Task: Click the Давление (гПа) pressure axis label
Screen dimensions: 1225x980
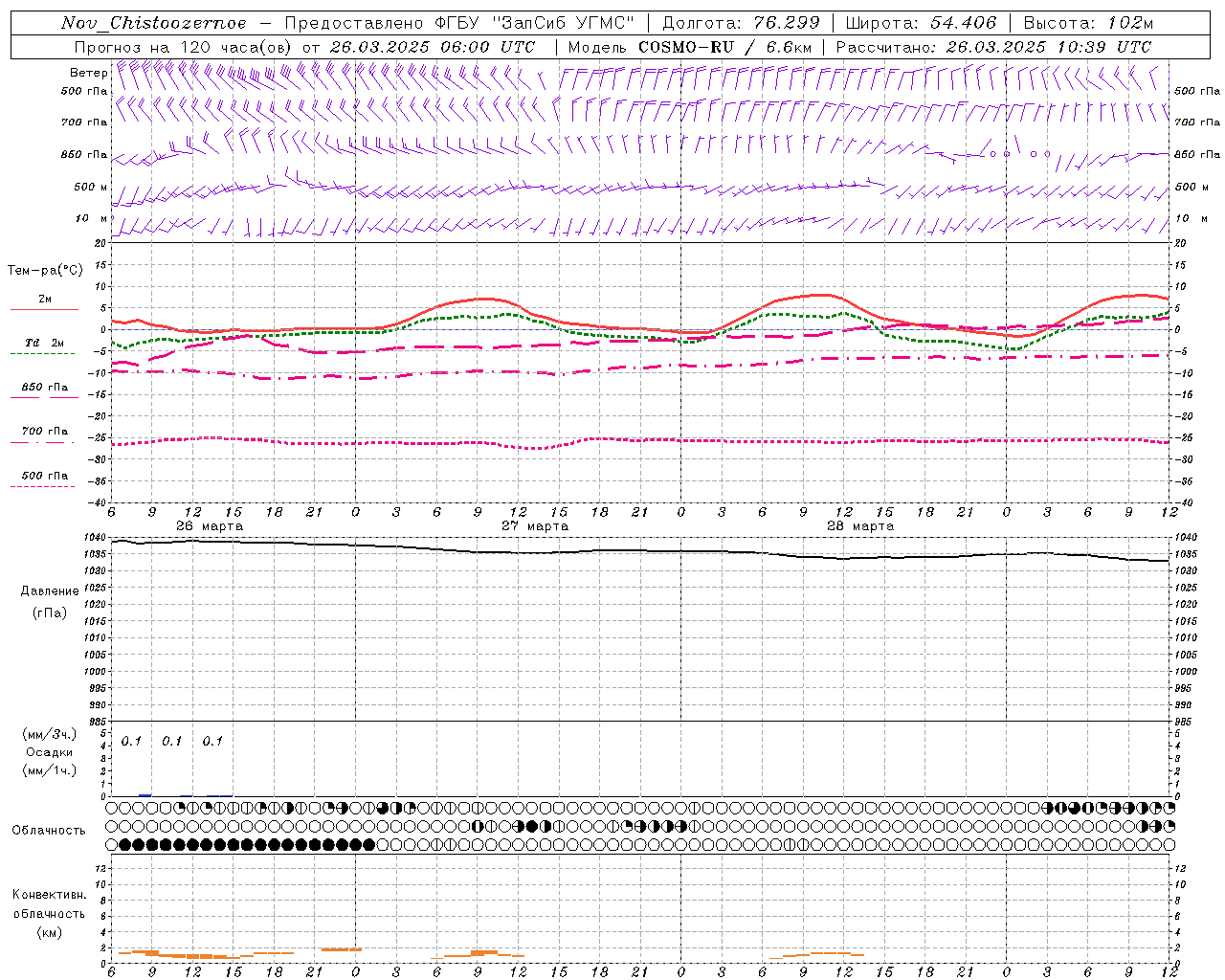Action: click(x=44, y=601)
